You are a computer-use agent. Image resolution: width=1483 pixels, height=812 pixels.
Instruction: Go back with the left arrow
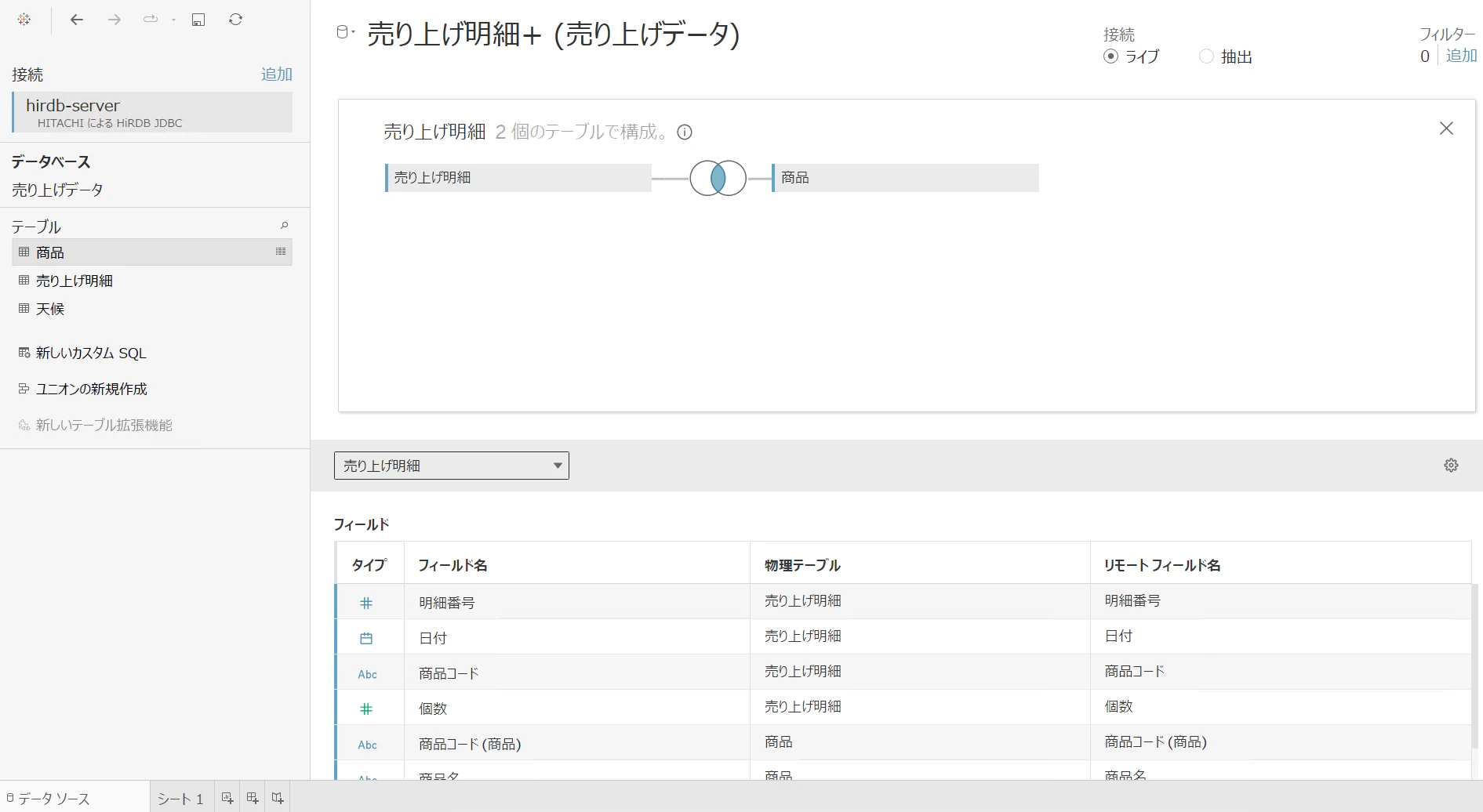point(77,20)
